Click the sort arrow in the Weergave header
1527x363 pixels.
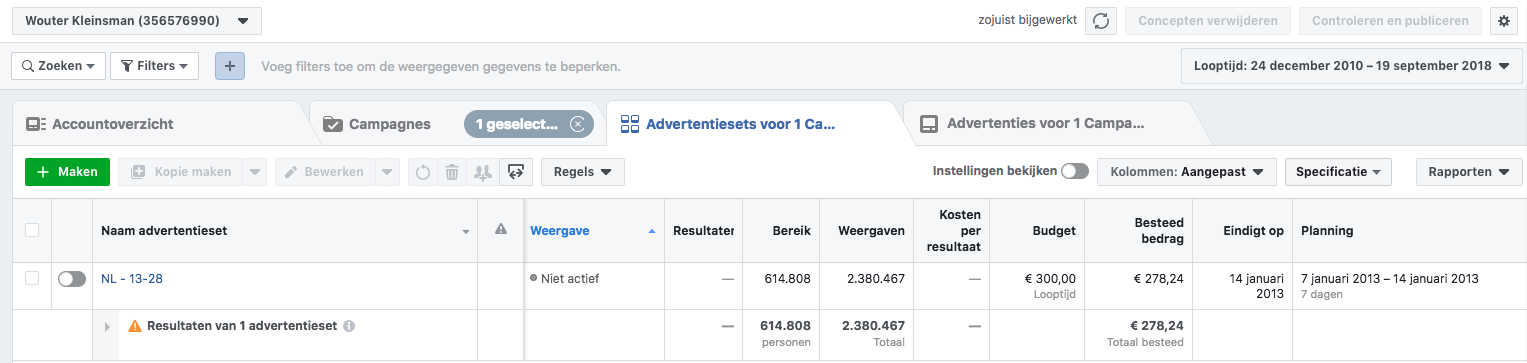[x=652, y=231]
